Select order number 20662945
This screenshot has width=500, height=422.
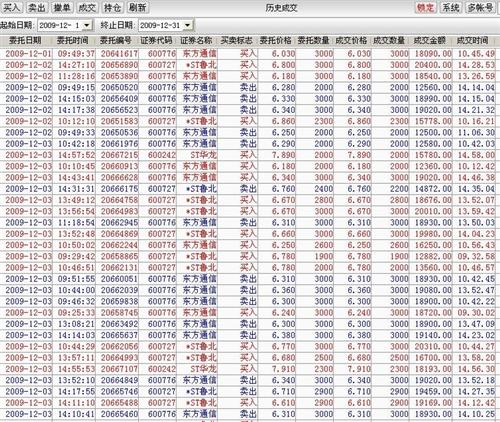[119, 223]
